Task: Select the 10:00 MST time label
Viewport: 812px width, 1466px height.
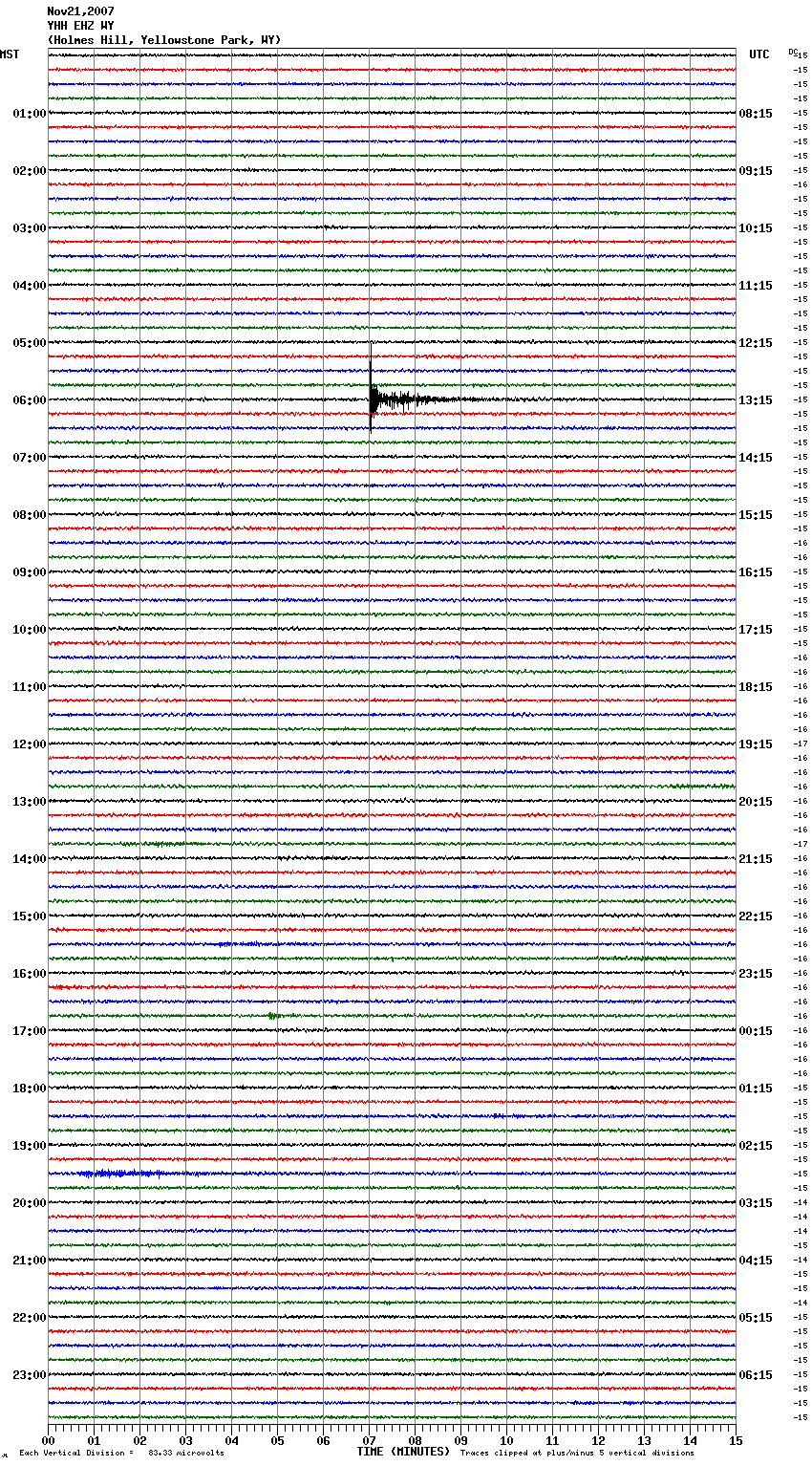Action: (x=29, y=630)
